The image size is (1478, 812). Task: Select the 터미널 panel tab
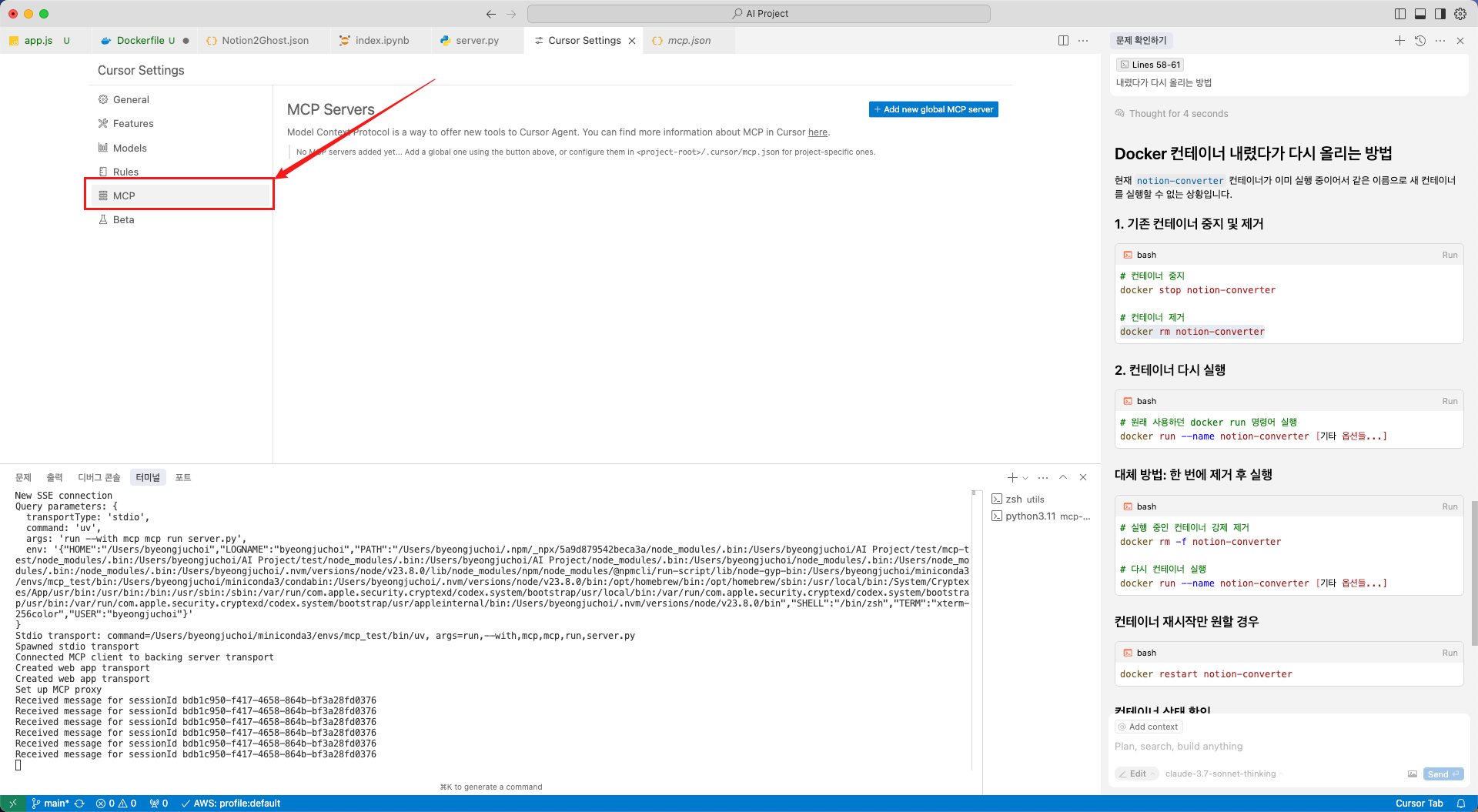pos(148,478)
